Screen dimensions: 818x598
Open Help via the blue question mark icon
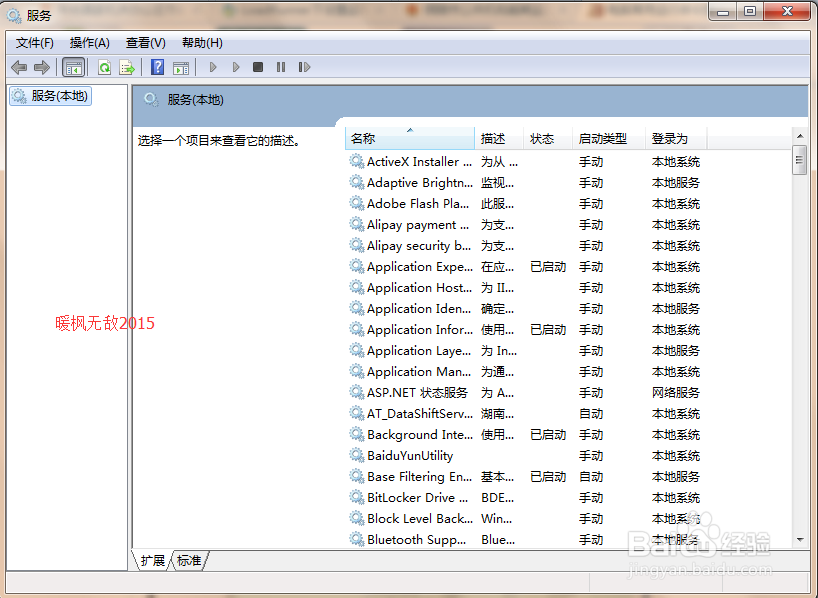coord(157,67)
